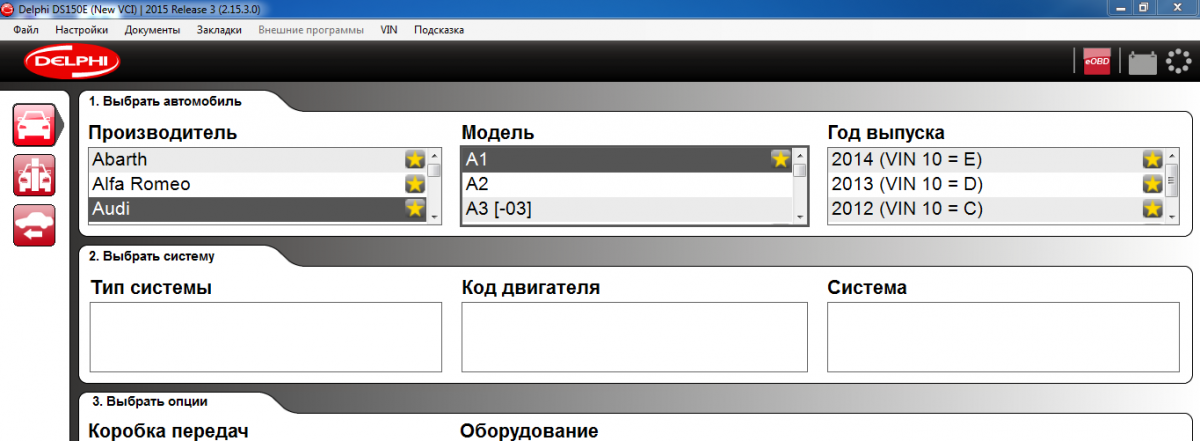Select year 2014 (VIN 10 = E)
Screen dimensions: 1200x441
pos(996,159)
